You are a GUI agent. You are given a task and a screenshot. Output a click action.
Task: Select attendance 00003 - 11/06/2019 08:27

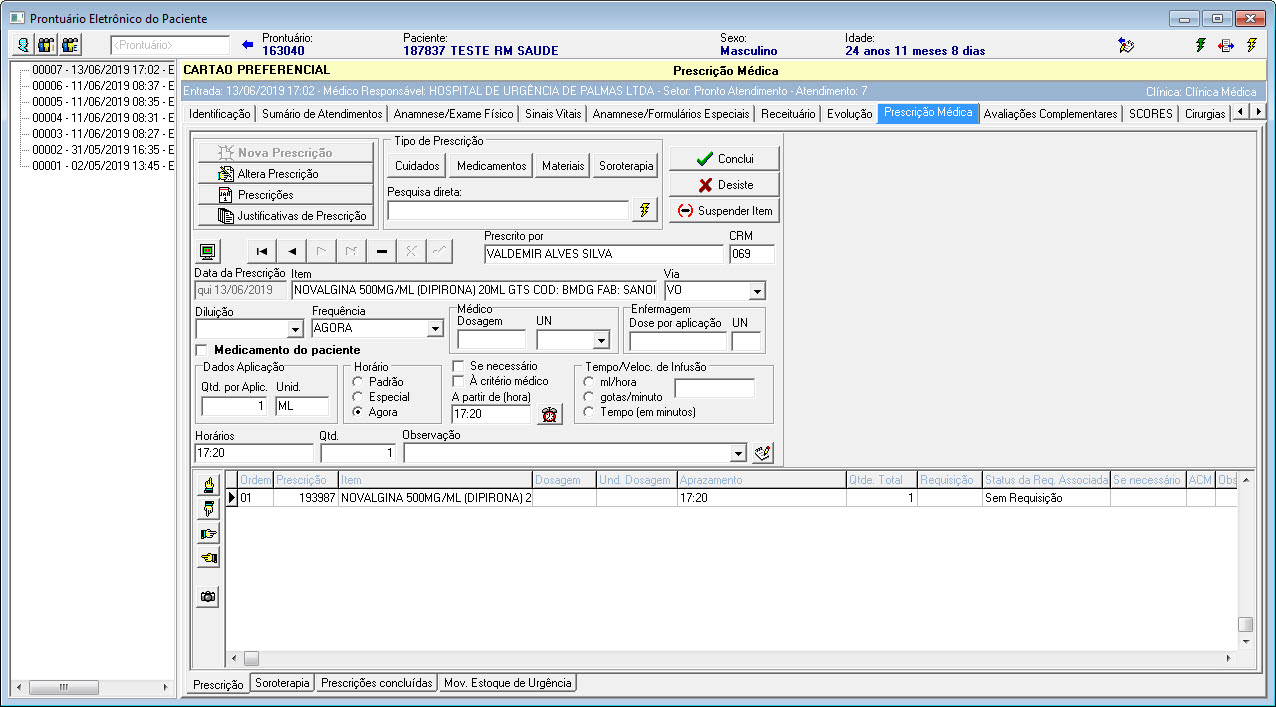[103, 134]
